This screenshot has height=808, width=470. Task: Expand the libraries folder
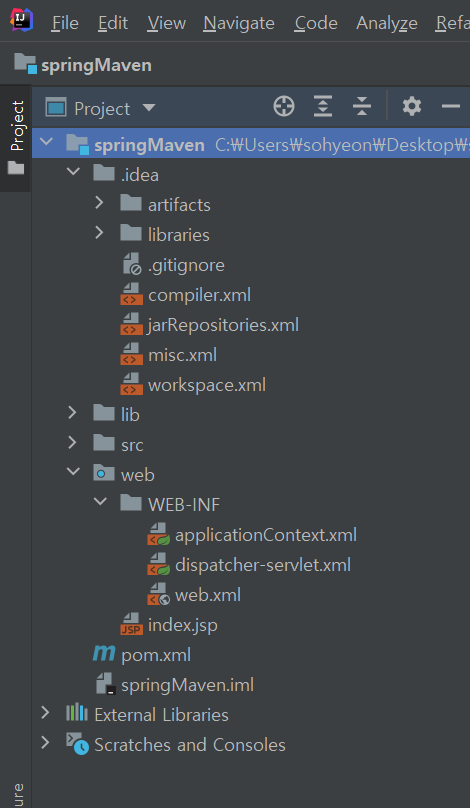99,232
